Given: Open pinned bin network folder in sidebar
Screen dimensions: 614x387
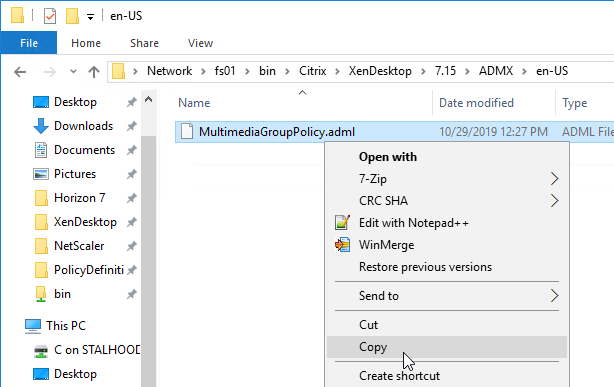Looking at the screenshot, I should coord(62,294).
